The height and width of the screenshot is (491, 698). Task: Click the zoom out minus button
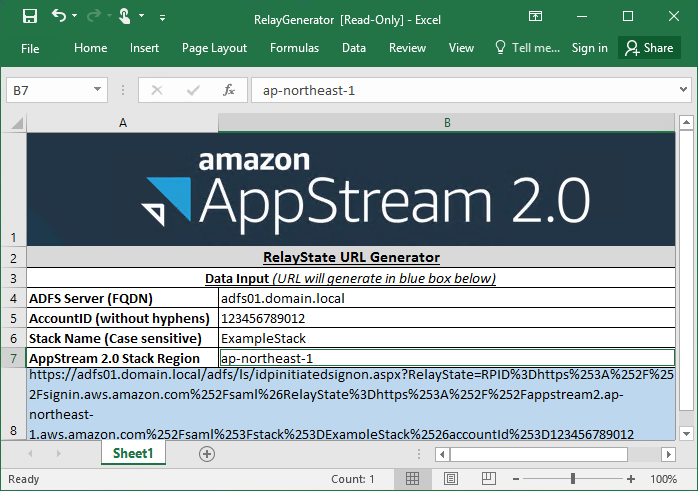pyautogui.click(x=516, y=479)
